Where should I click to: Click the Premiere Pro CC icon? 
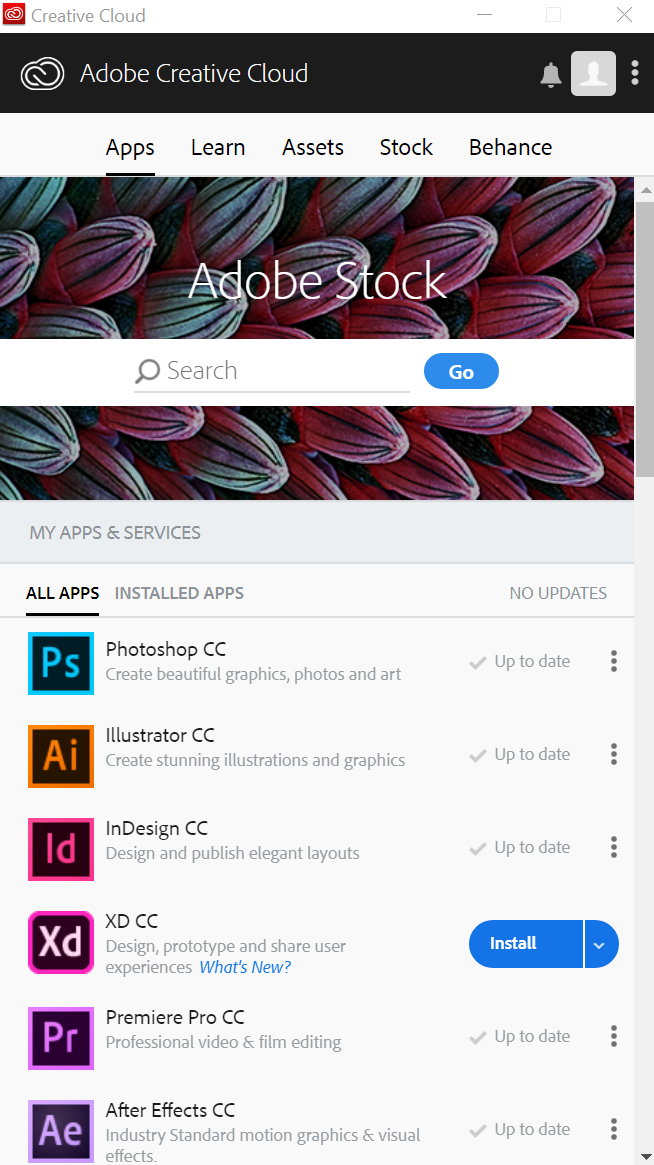click(61, 1038)
